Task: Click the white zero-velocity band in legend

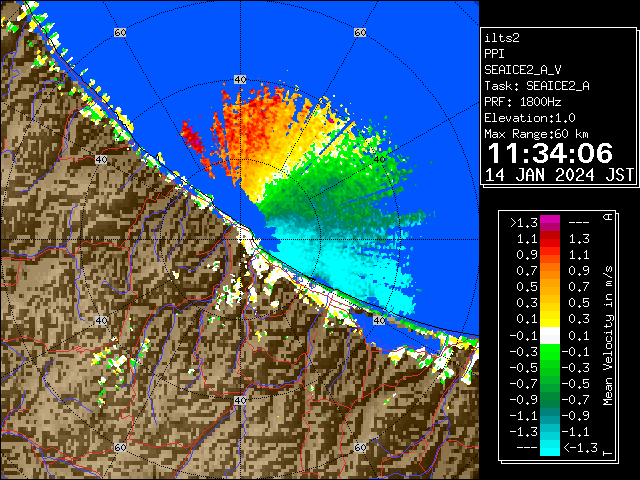Action: coord(550,336)
